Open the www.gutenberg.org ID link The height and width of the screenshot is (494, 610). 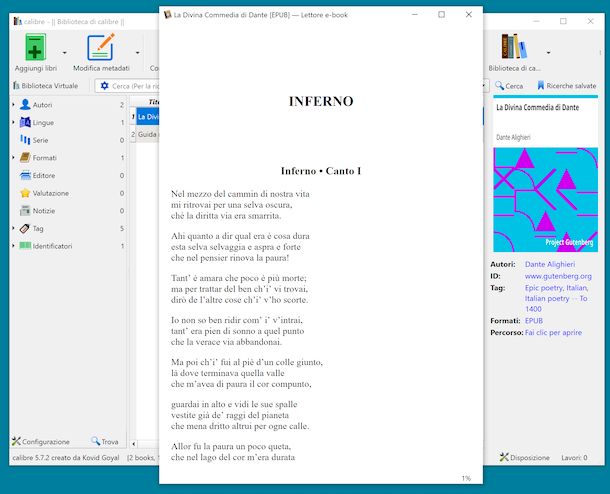(558, 276)
